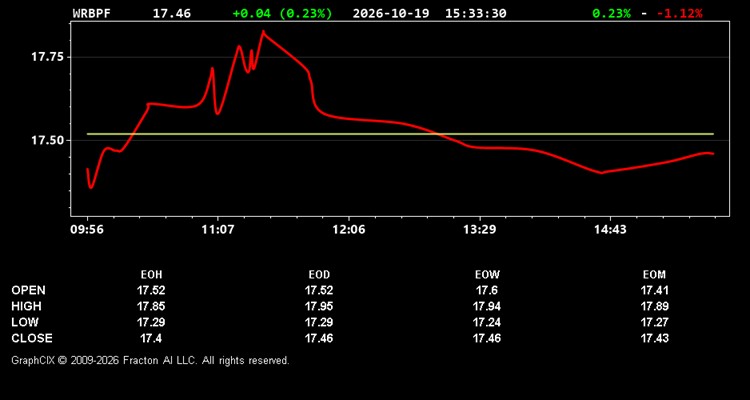This screenshot has width=750, height=400.
Task: Click the 13:29 time axis label
Action: (x=480, y=230)
